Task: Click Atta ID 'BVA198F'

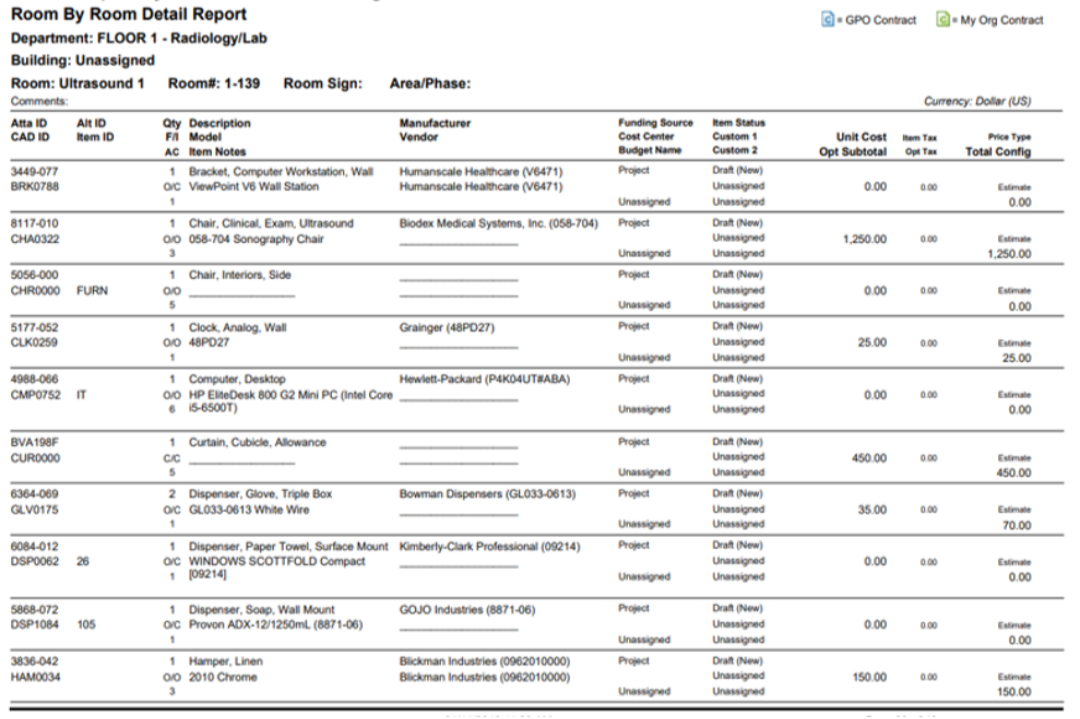Action: pos(34,442)
